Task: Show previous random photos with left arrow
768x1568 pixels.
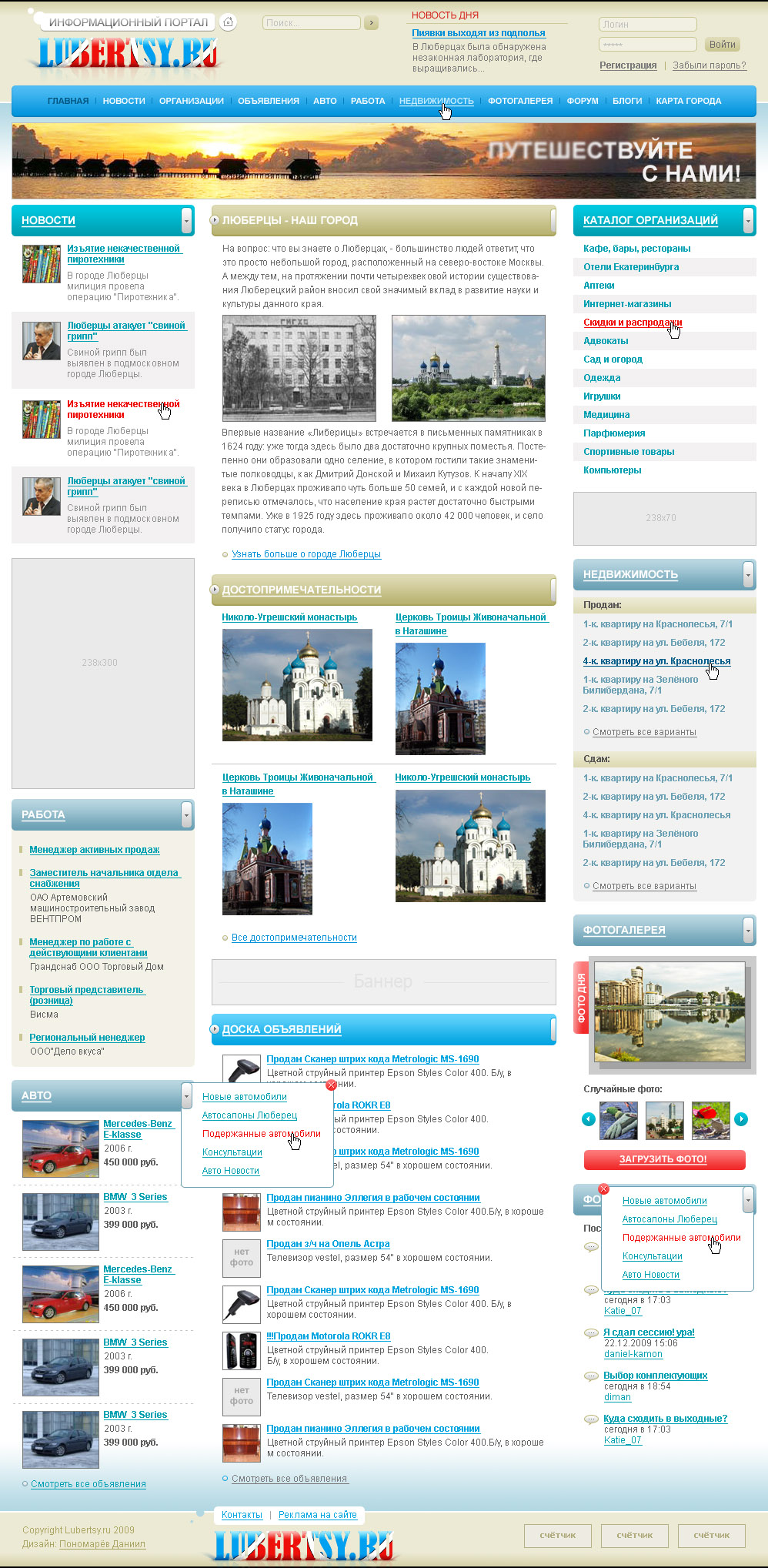Action: [x=589, y=1119]
